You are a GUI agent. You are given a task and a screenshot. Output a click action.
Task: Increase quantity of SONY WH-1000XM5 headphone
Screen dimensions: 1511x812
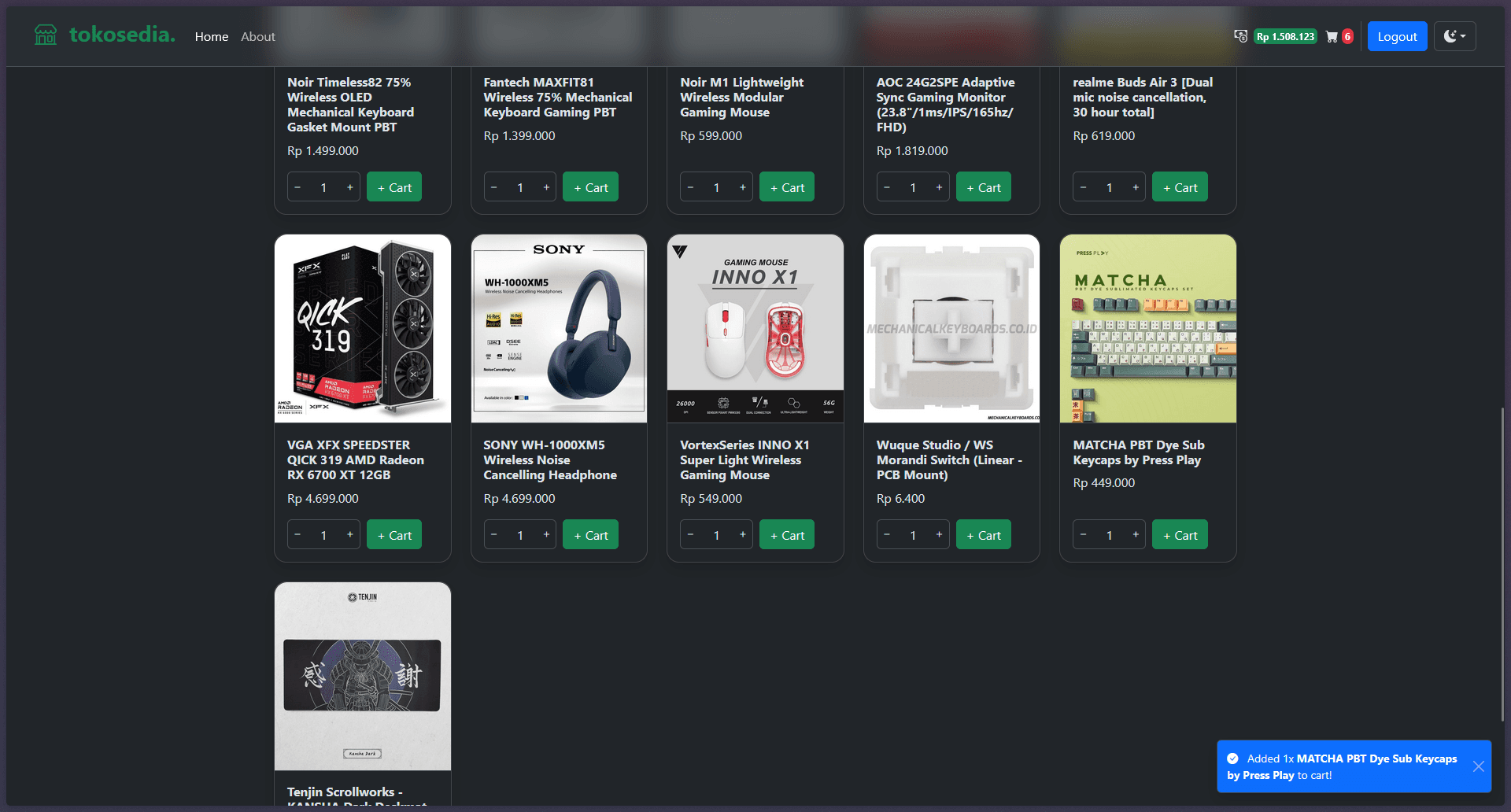click(546, 535)
